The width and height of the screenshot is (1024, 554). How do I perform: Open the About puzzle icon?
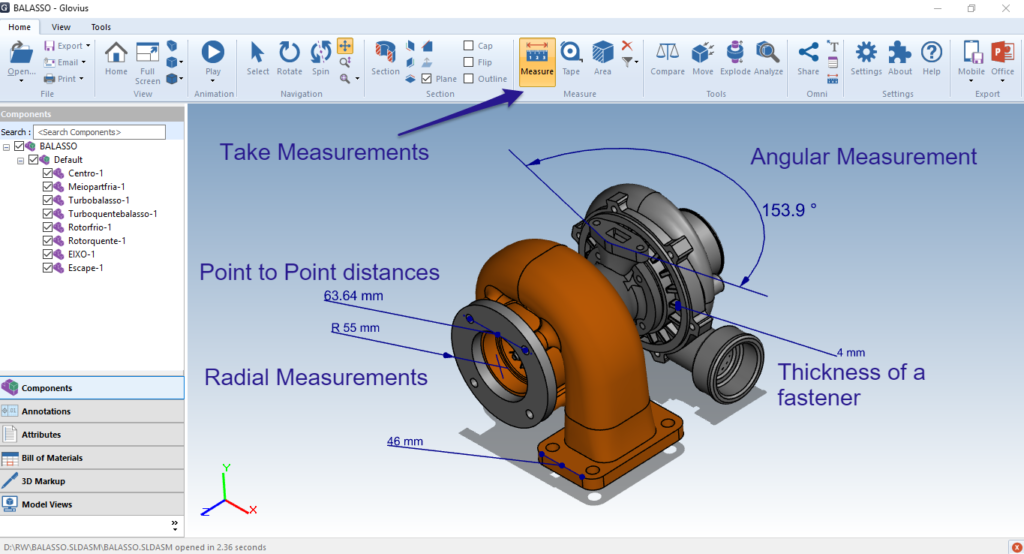tap(900, 52)
